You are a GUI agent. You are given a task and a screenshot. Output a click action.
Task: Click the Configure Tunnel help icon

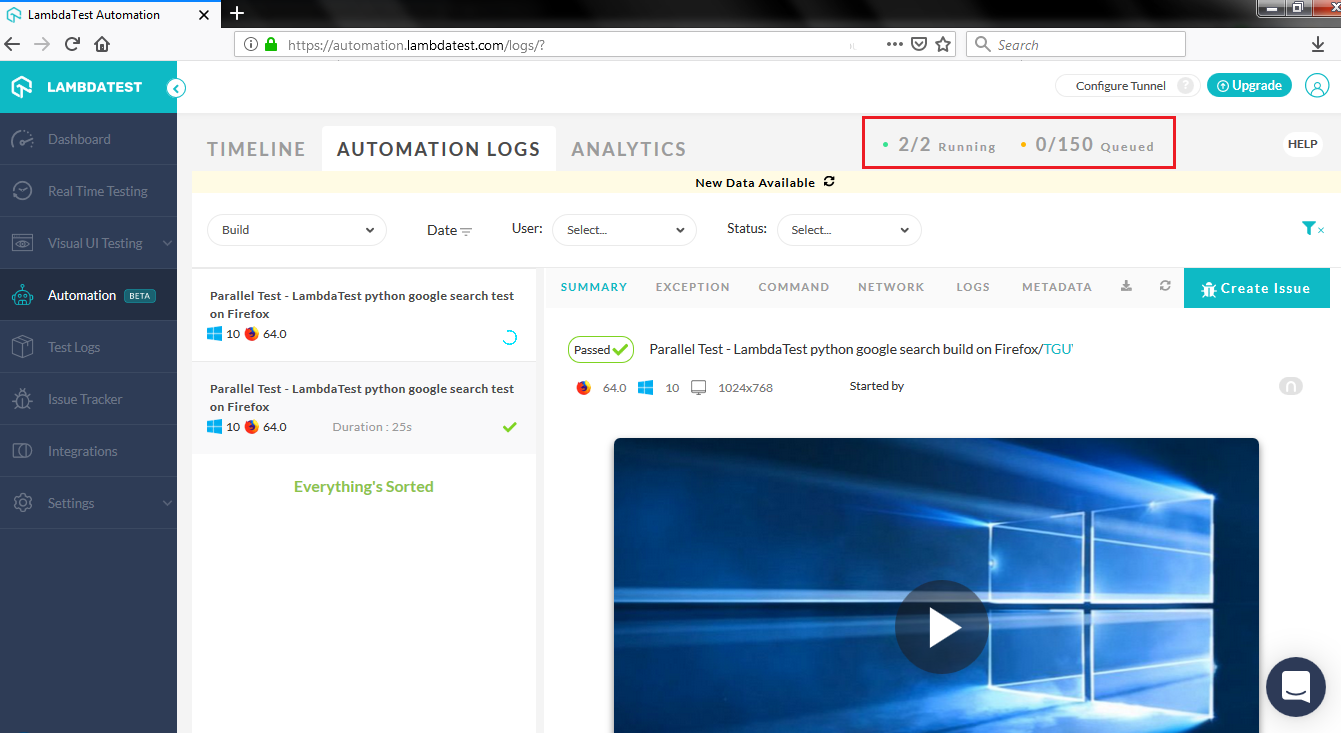1185,86
